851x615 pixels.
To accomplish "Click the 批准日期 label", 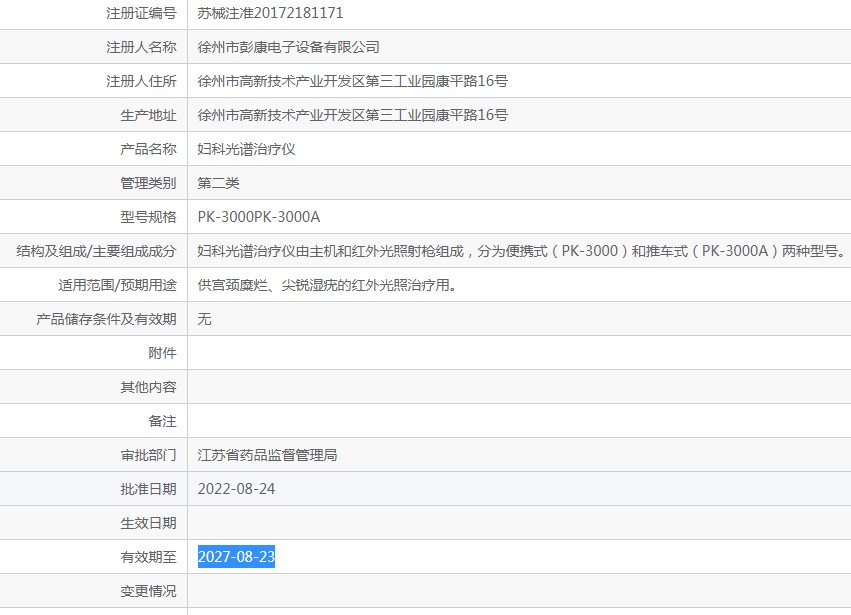I will click(148, 489).
